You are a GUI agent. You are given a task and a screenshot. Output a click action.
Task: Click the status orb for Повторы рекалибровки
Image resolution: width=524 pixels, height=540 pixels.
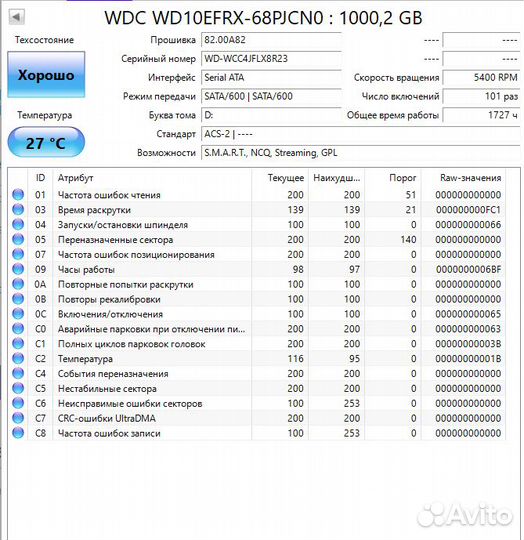18,299
